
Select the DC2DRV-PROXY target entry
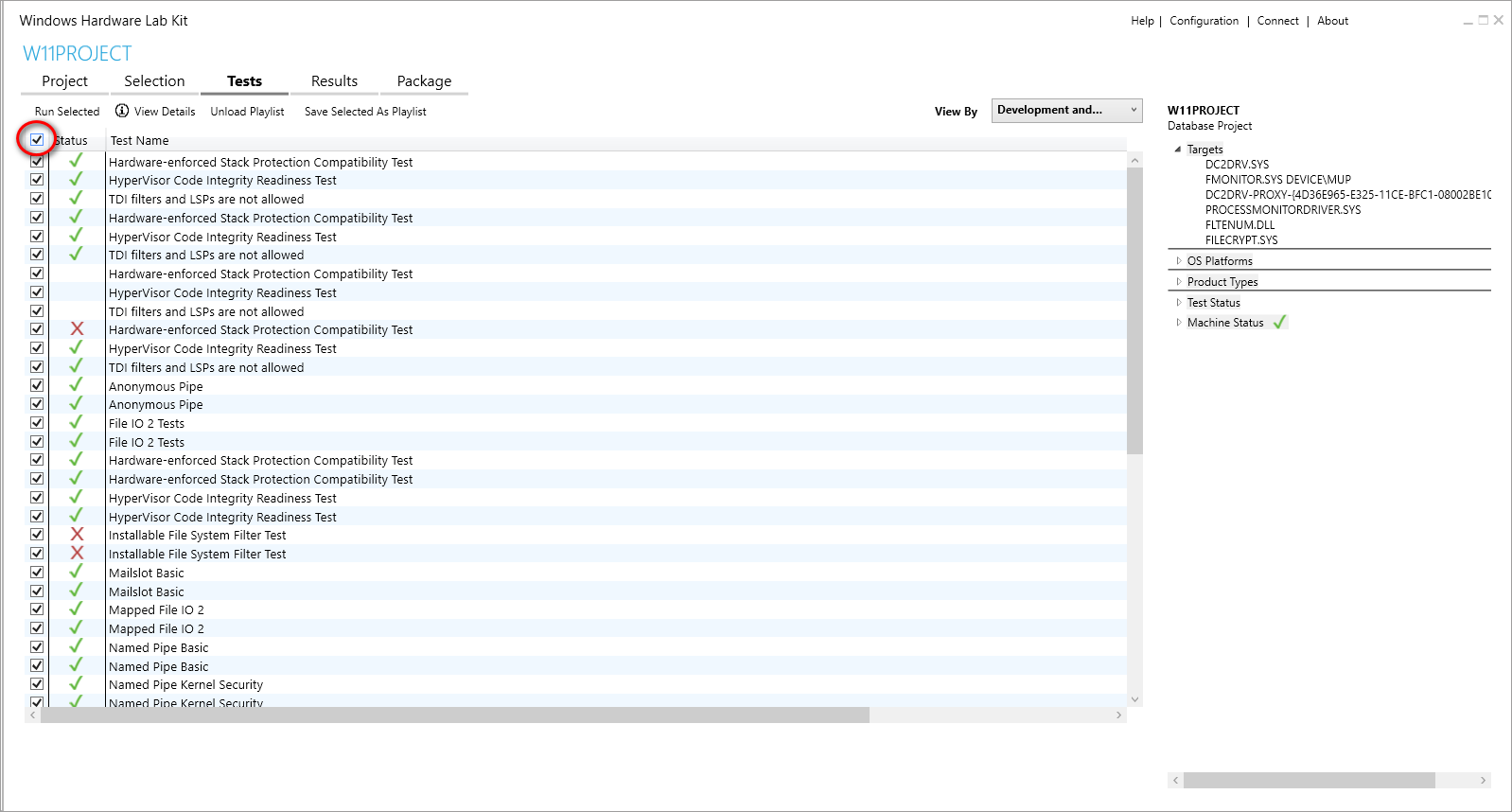click(1347, 195)
